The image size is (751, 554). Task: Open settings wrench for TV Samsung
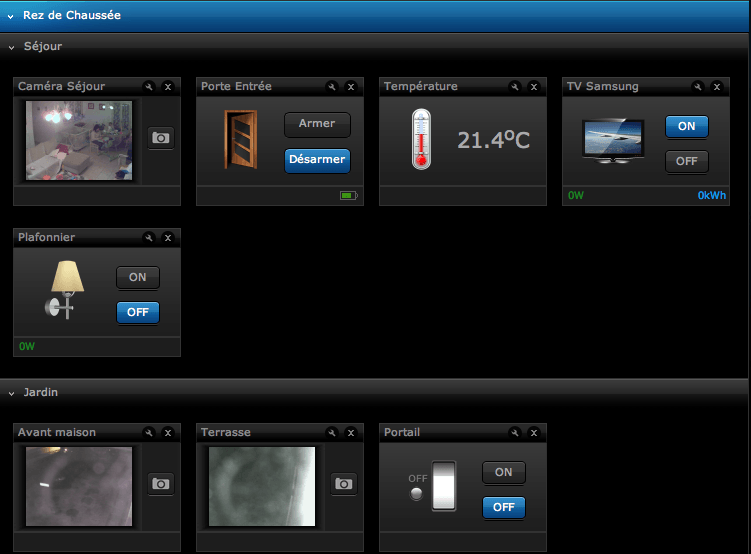coord(698,87)
